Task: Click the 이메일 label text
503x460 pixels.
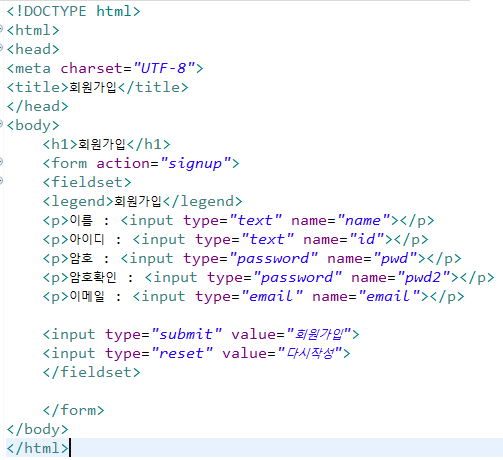Action: (87, 296)
